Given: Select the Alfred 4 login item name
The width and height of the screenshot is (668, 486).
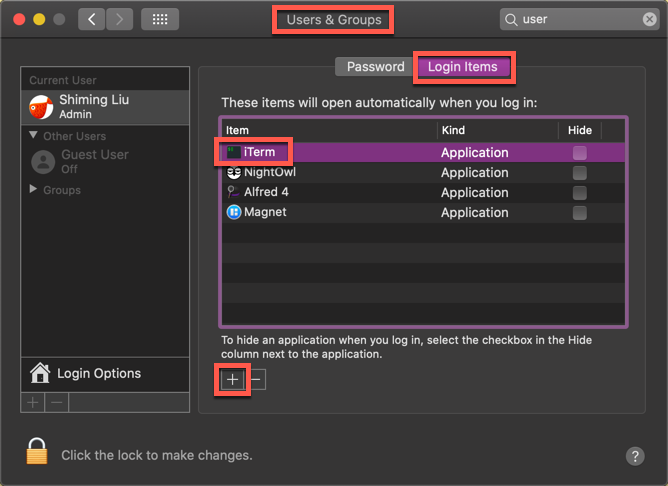Looking at the screenshot, I should [x=266, y=192].
